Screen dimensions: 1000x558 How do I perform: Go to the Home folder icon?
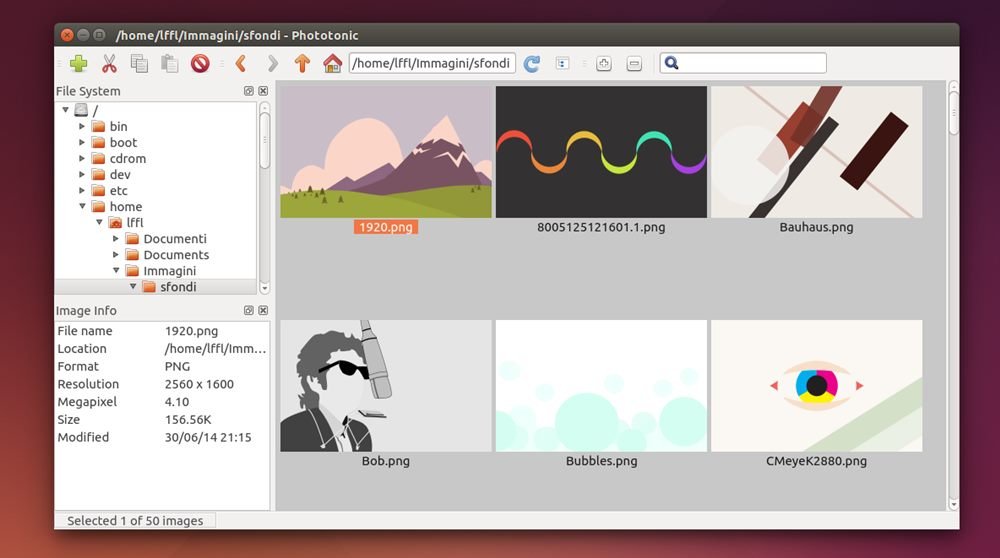click(x=332, y=63)
